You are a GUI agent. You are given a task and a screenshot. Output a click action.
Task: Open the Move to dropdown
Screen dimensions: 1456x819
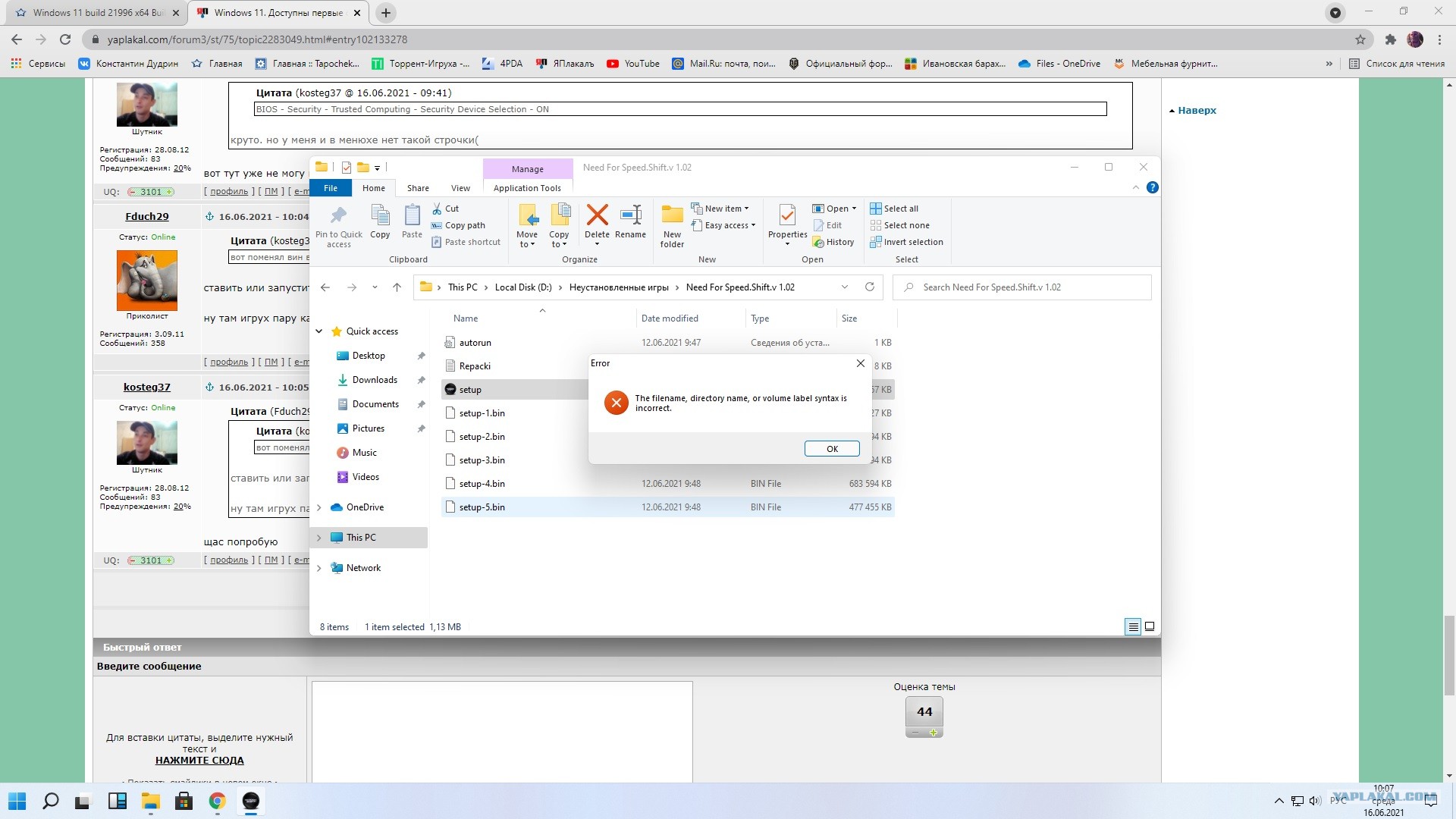(527, 240)
